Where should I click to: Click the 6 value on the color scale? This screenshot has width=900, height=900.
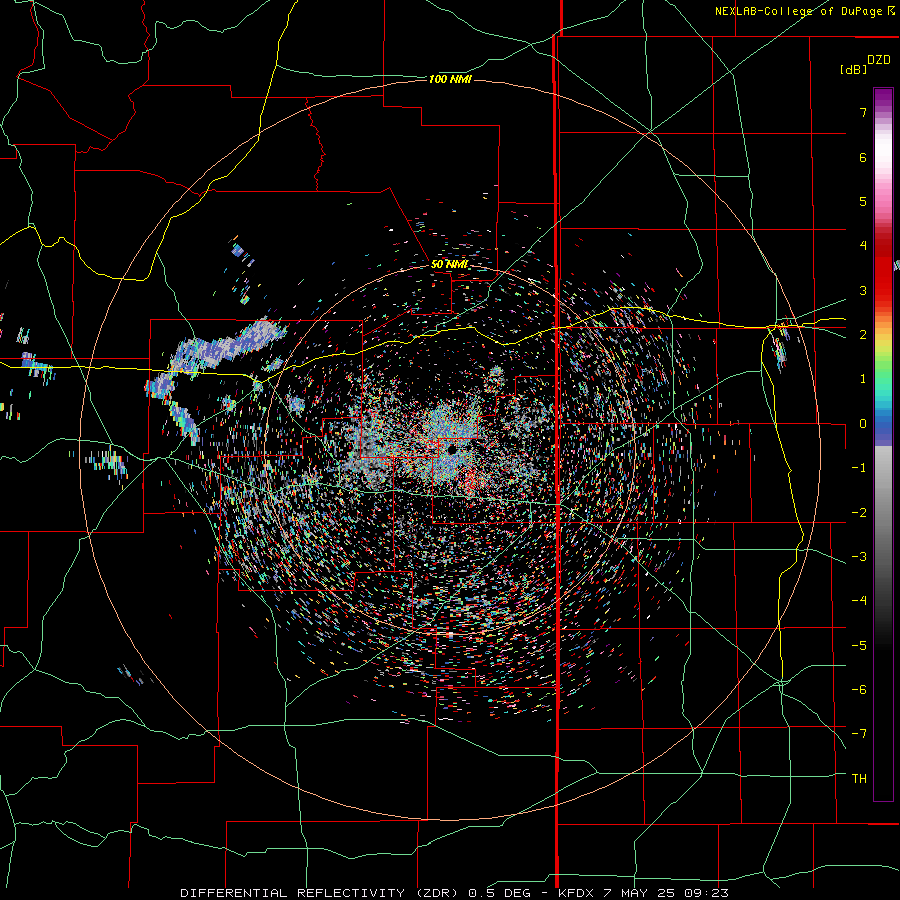(x=863, y=157)
